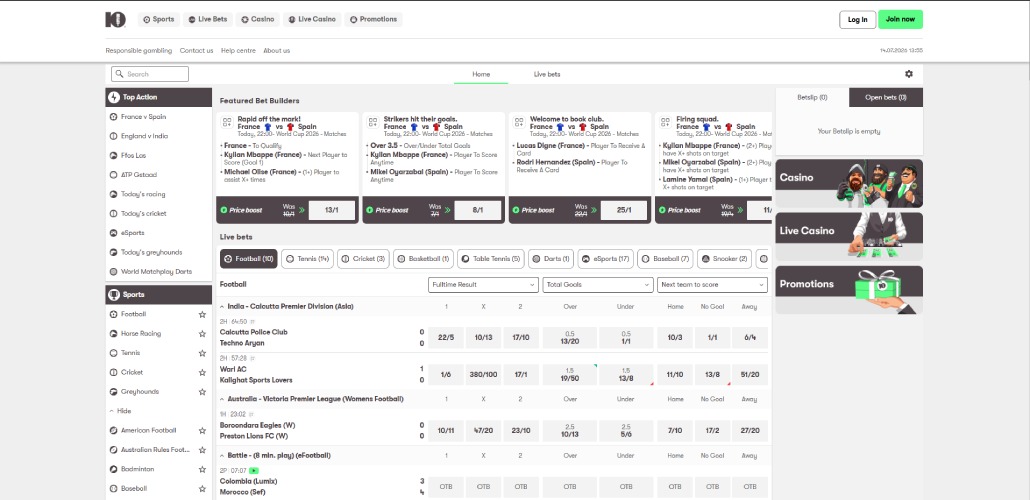The image size is (1030, 500).
Task: Click the Top Action lightning icon
Action: (x=114, y=97)
